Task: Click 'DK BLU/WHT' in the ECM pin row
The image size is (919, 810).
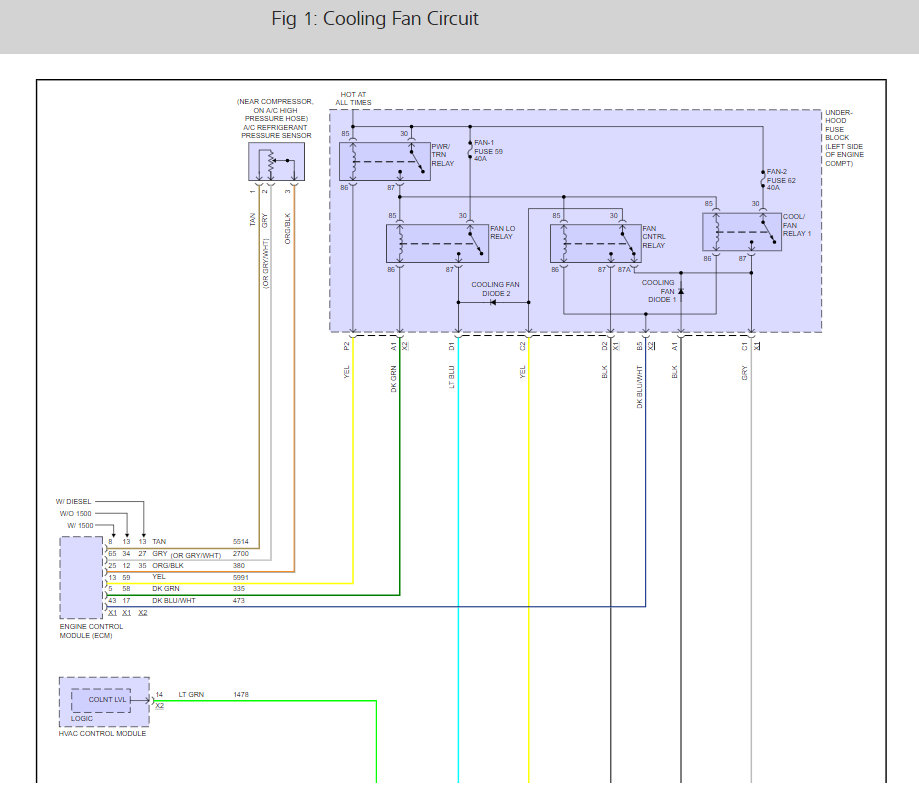Action: [173, 601]
